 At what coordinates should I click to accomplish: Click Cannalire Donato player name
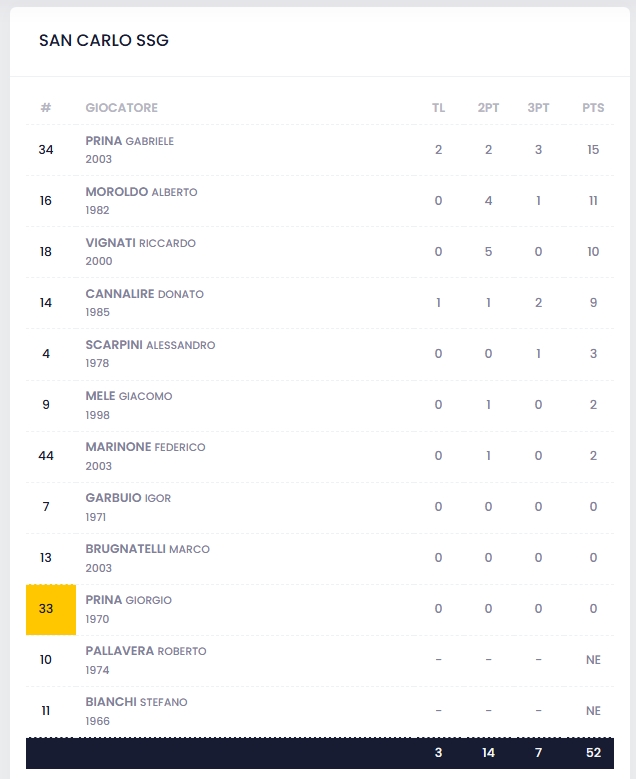click(x=144, y=294)
